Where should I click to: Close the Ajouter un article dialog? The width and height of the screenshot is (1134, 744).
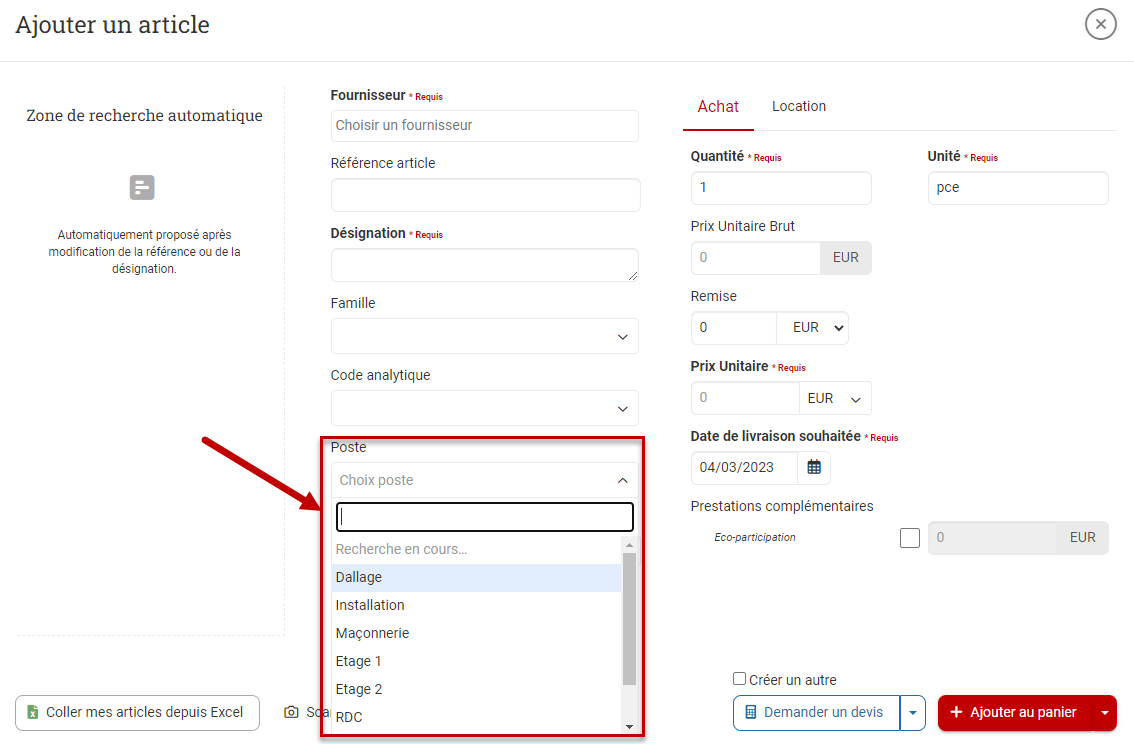(x=1100, y=24)
